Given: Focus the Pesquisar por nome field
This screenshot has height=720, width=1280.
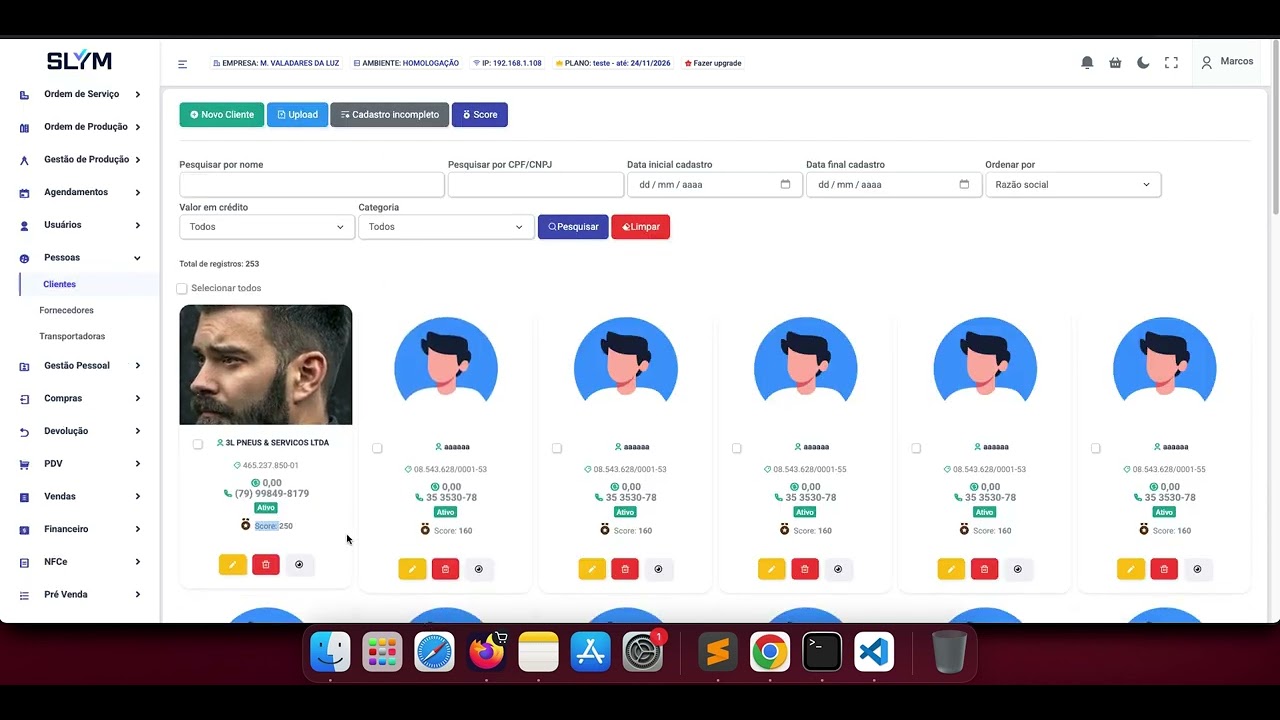Looking at the screenshot, I should [312, 184].
